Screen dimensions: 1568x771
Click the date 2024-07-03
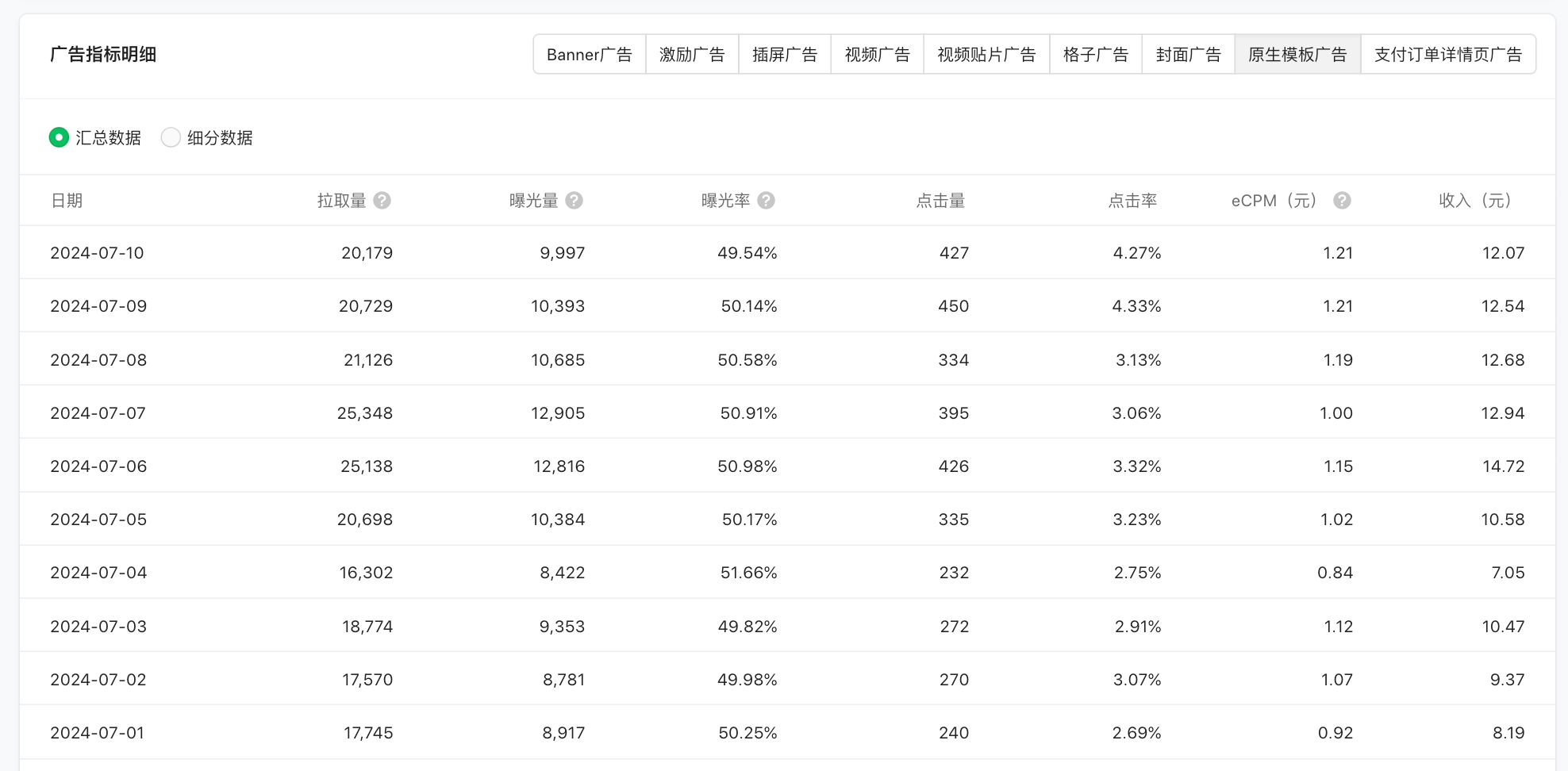[98, 627]
